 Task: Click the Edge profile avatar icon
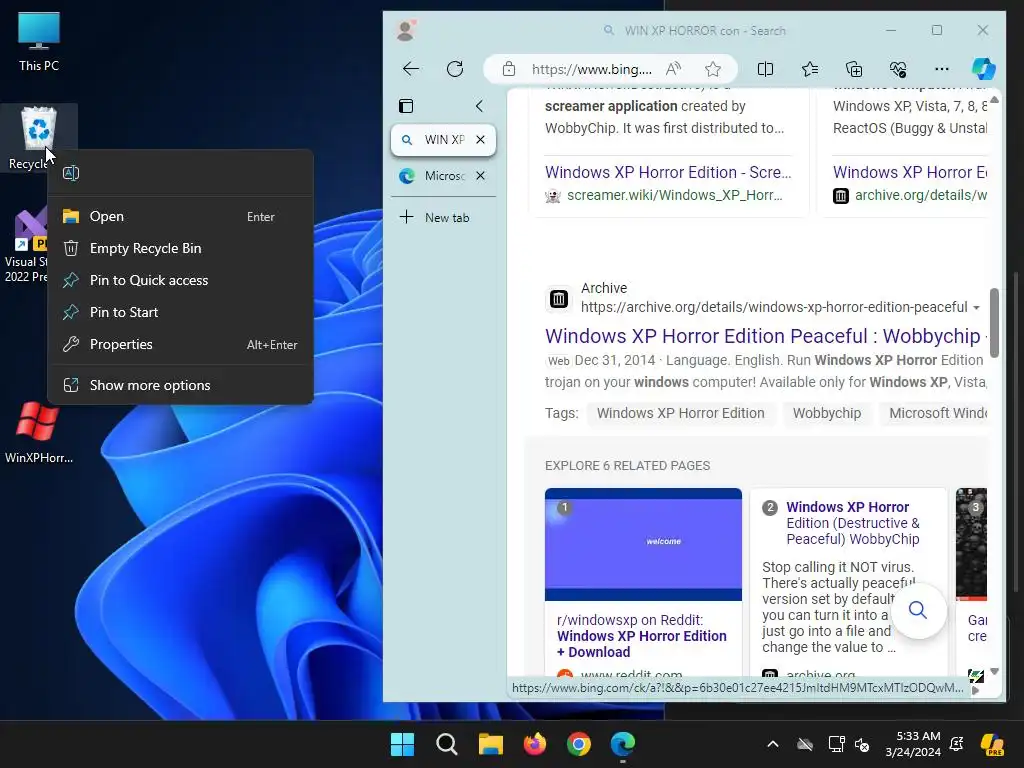406,31
